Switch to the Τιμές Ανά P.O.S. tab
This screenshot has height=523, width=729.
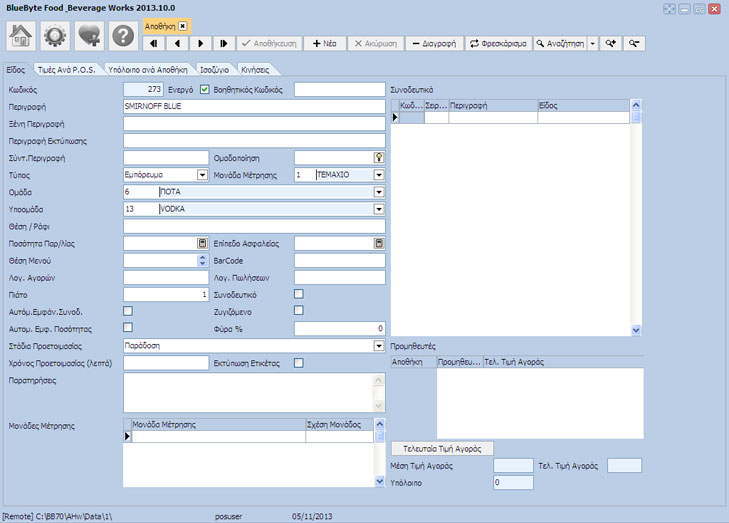tap(67, 70)
